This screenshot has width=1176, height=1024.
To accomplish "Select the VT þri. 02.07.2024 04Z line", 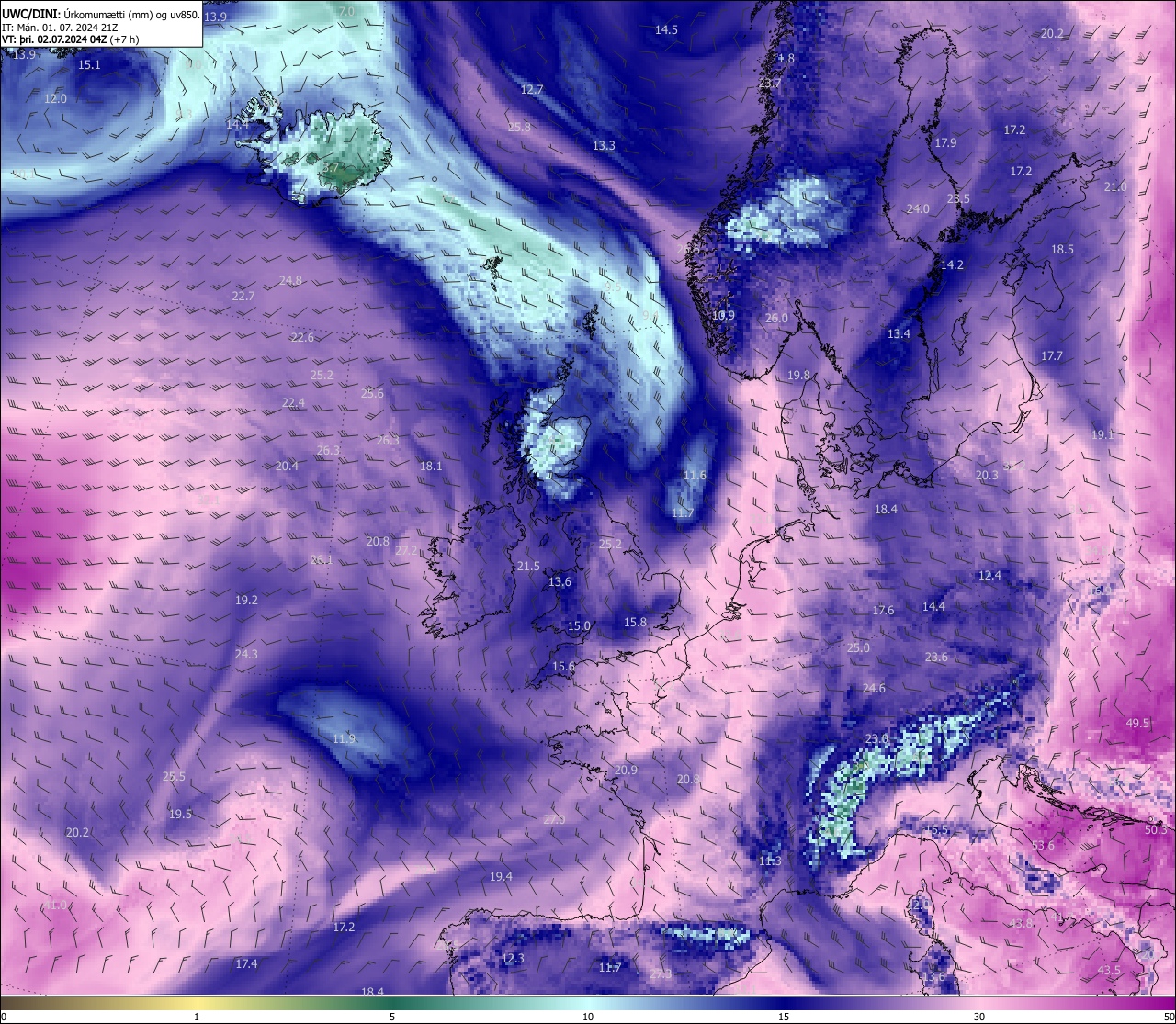I will point(70,39).
